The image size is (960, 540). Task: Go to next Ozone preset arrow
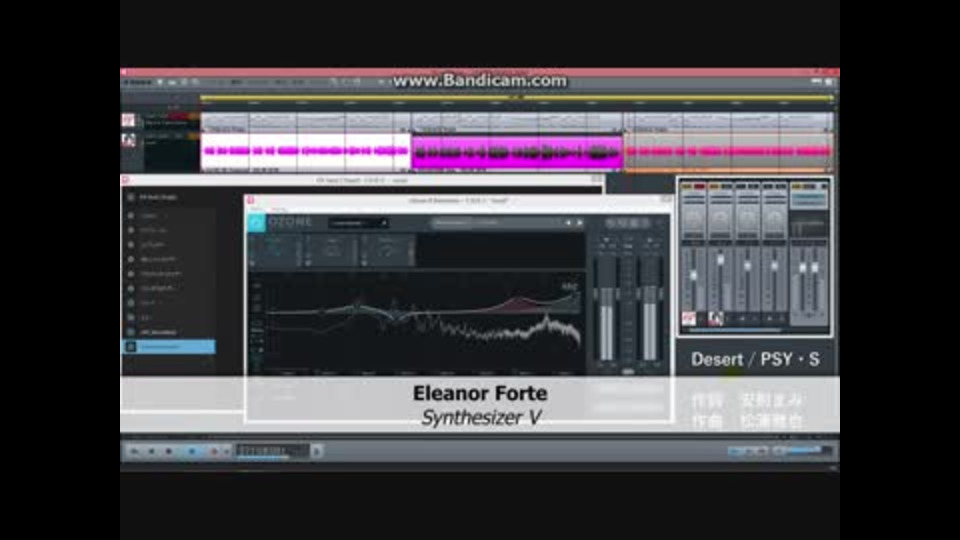click(579, 223)
